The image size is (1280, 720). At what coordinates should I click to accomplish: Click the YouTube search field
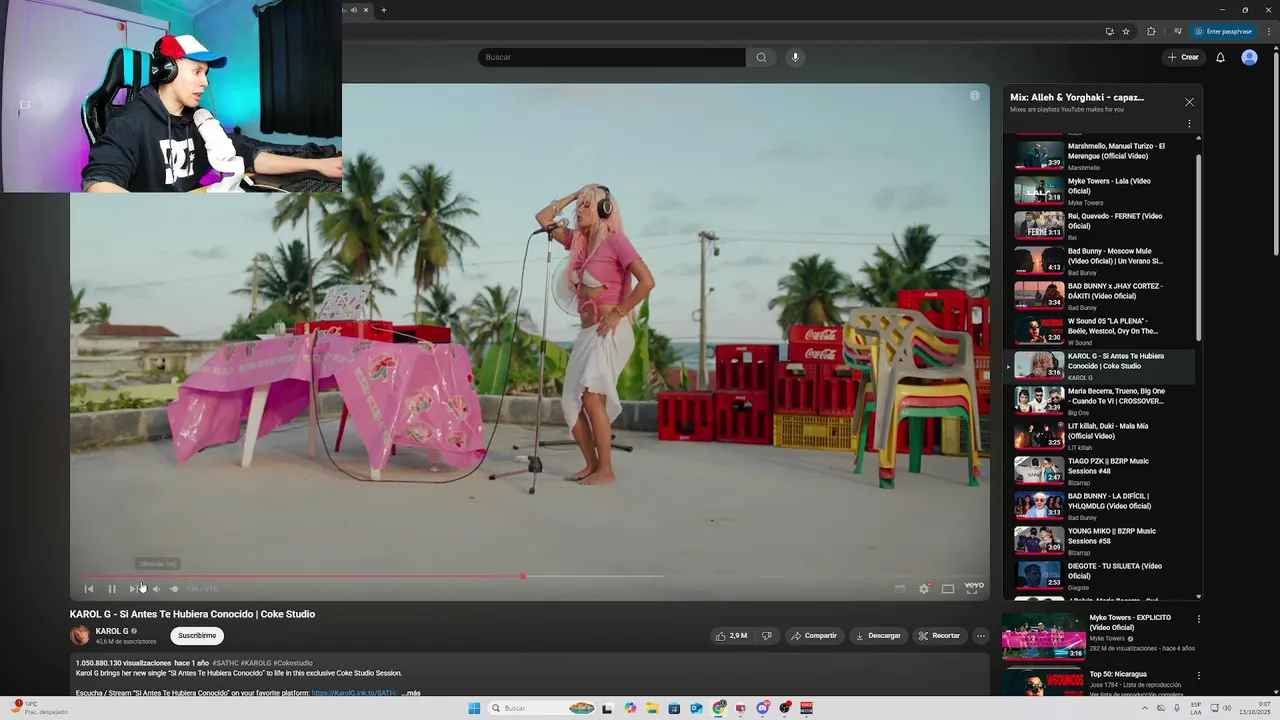pyautogui.click(x=611, y=57)
